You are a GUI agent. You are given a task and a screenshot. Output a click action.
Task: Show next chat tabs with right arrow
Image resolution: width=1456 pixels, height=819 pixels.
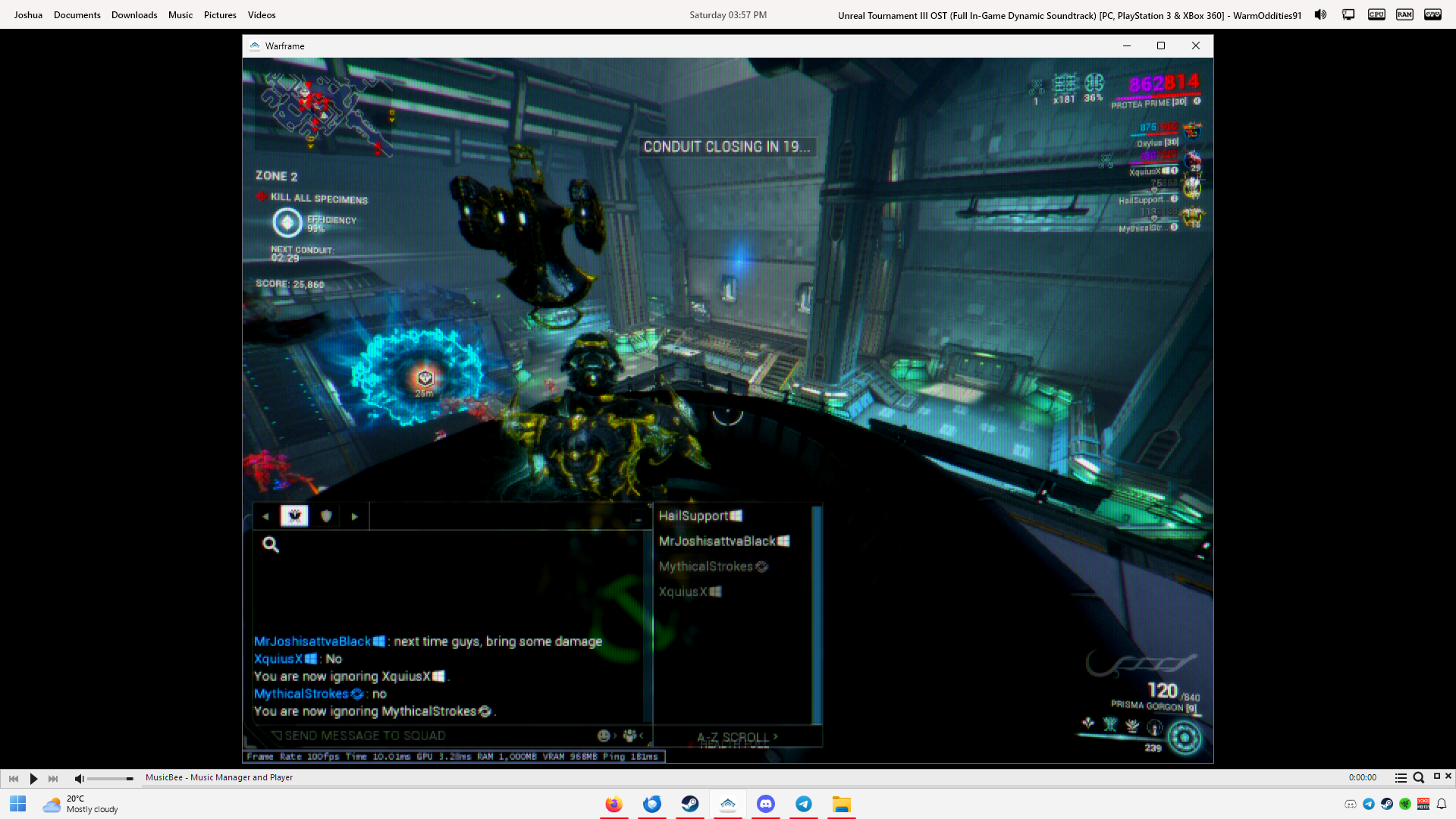click(x=354, y=516)
